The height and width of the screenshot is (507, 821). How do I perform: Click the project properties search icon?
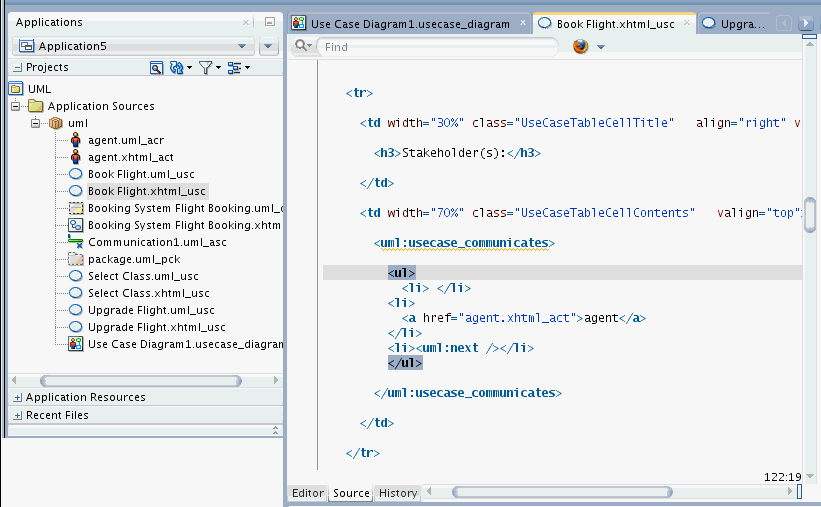pyautogui.click(x=156, y=68)
